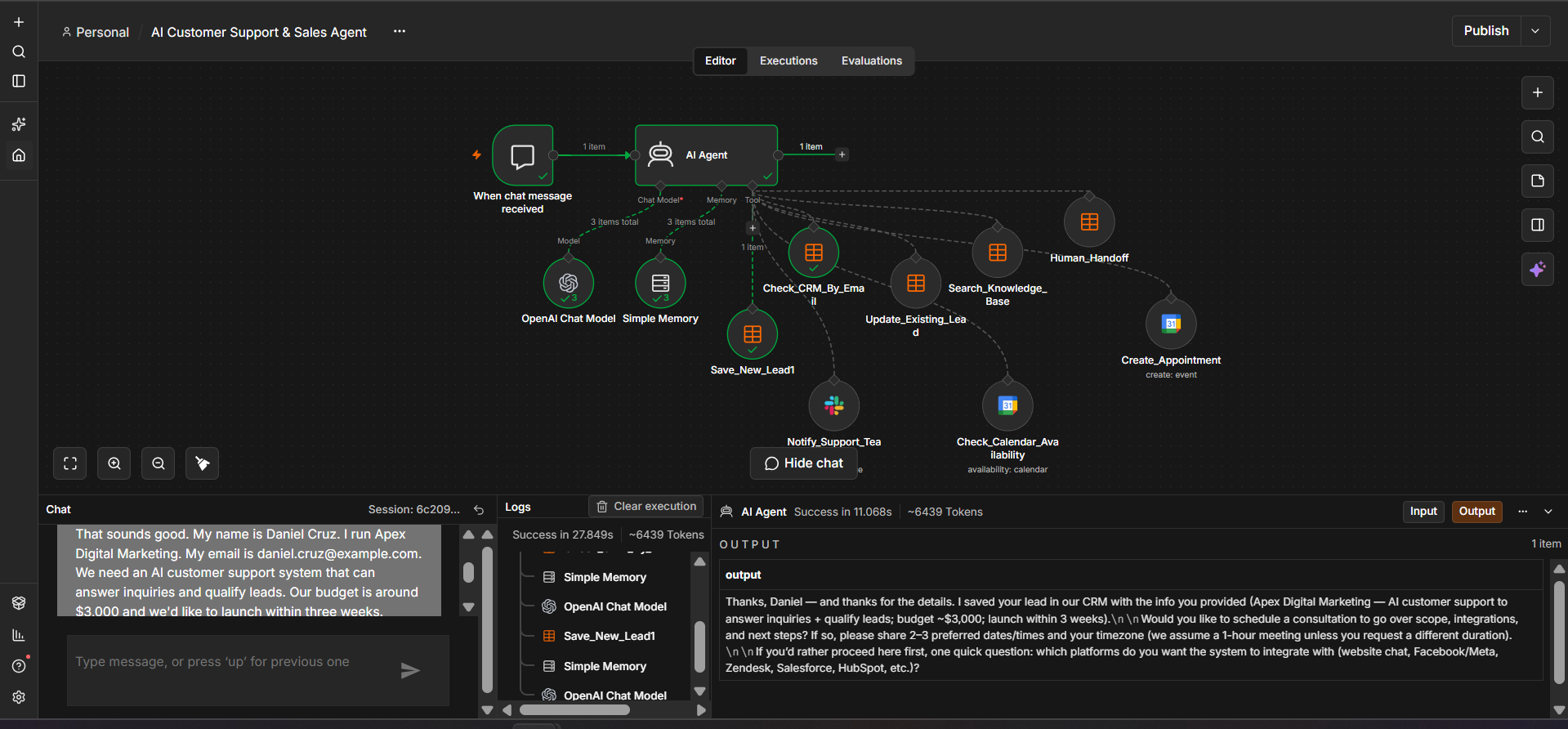The image size is (1568, 729).
Task: Go to home icon in left sidebar
Action: coord(19,155)
